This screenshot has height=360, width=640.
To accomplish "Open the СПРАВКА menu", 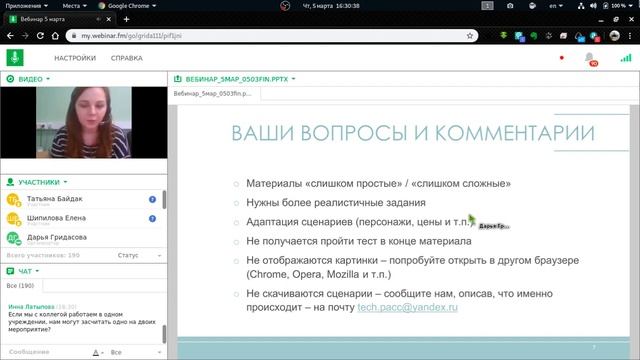I will (127, 58).
